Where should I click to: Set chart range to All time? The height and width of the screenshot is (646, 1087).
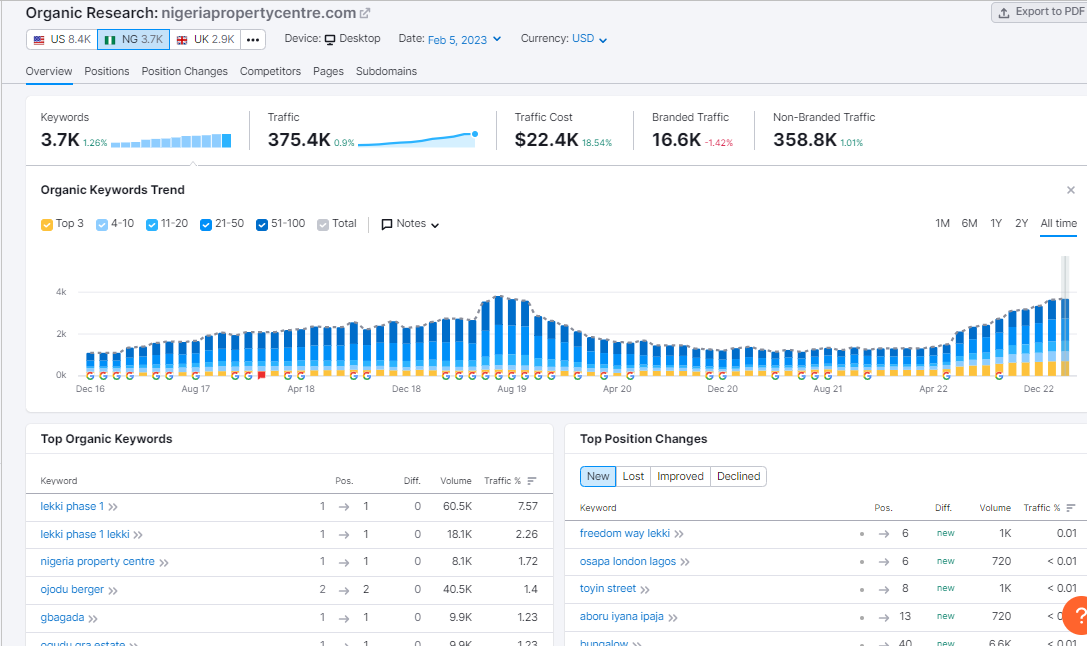(1059, 223)
